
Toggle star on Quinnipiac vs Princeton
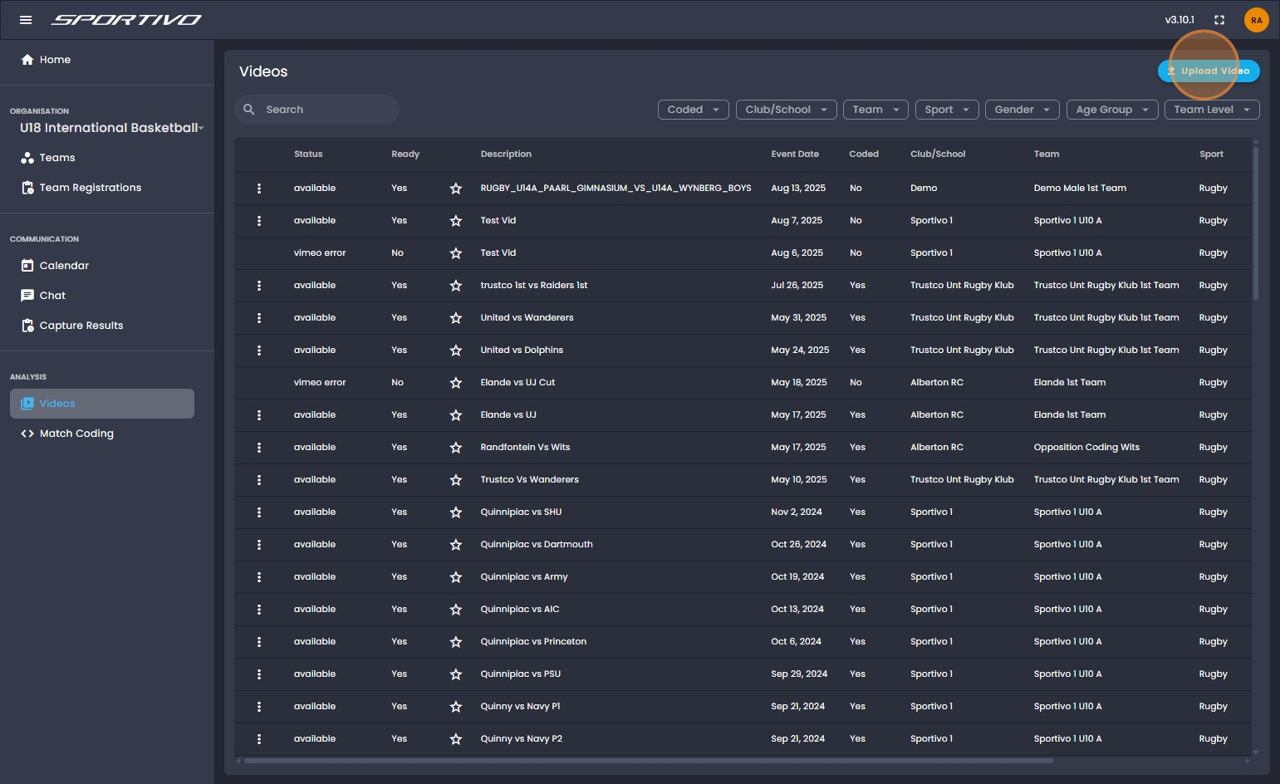(x=456, y=642)
